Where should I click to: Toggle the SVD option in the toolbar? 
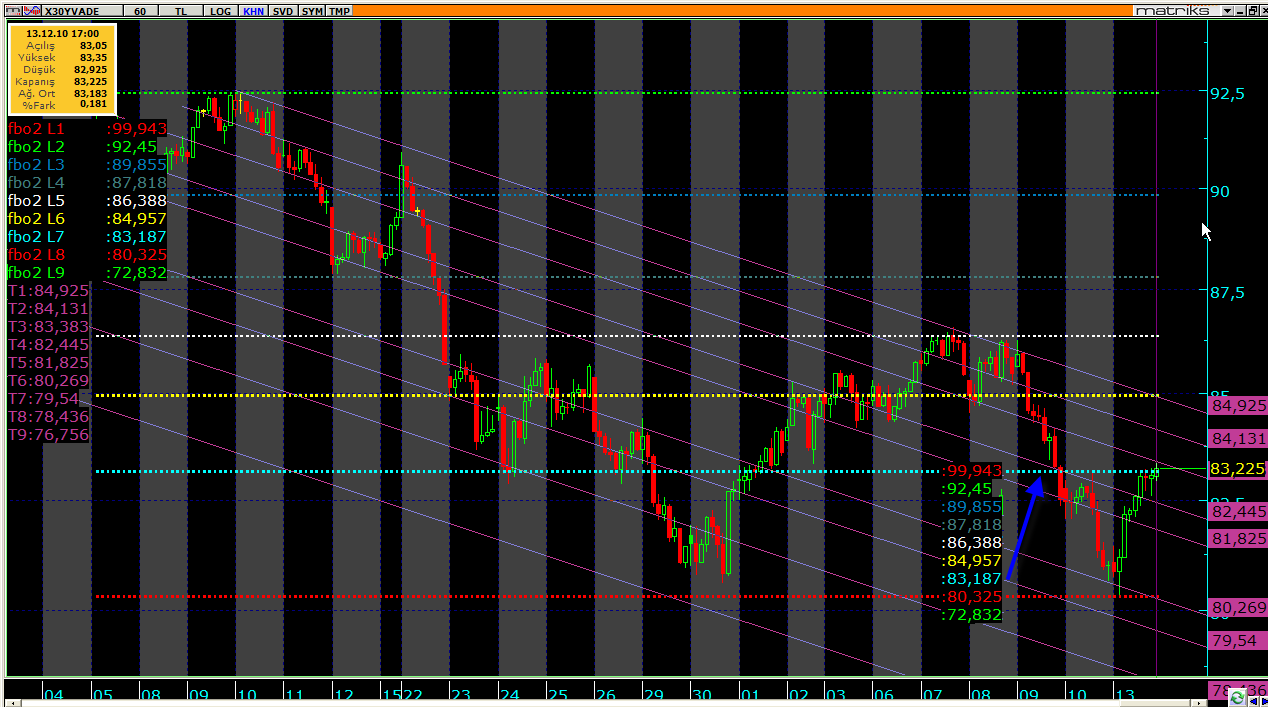click(x=283, y=10)
